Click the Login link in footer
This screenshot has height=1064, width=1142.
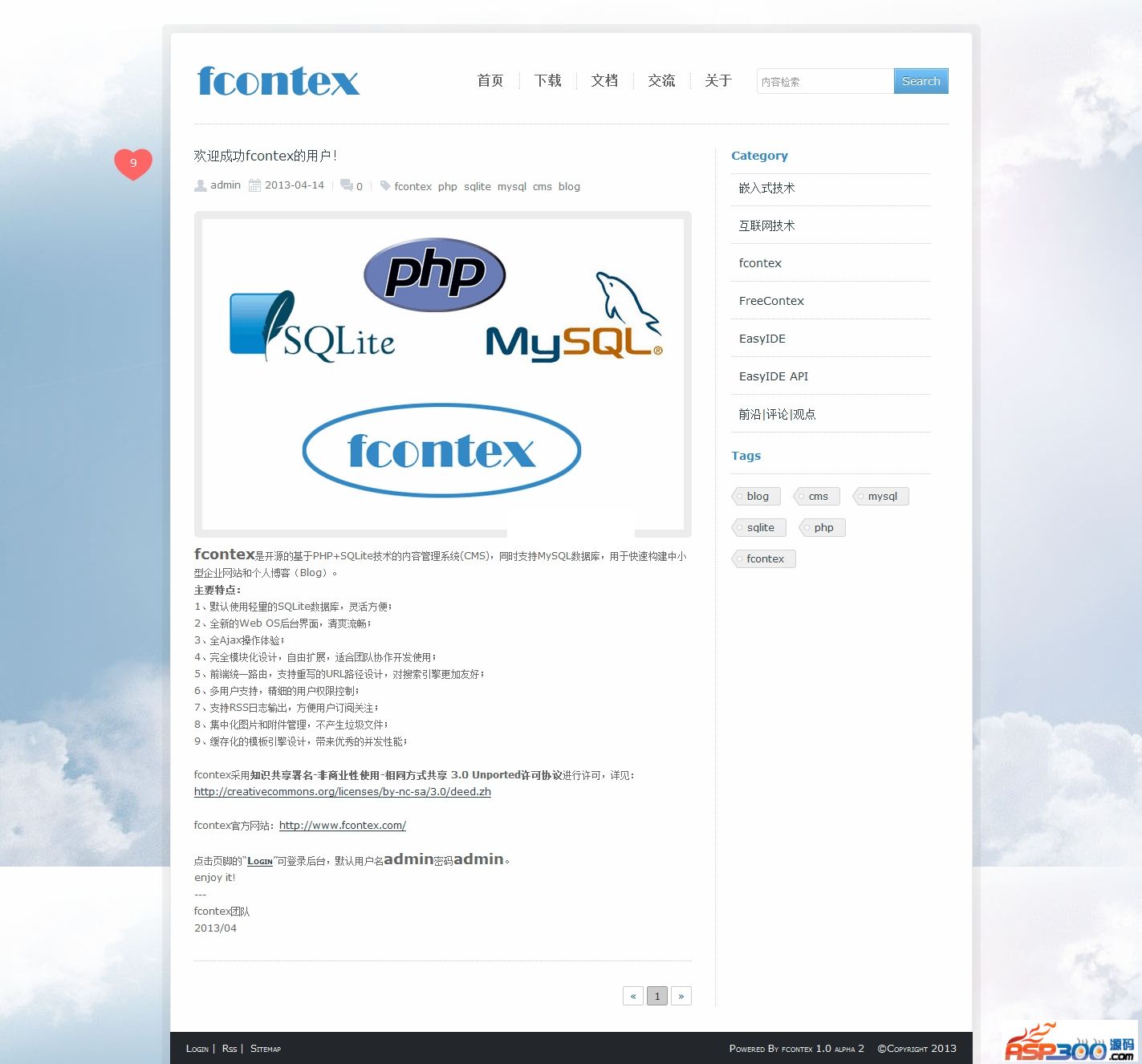pos(197,1049)
